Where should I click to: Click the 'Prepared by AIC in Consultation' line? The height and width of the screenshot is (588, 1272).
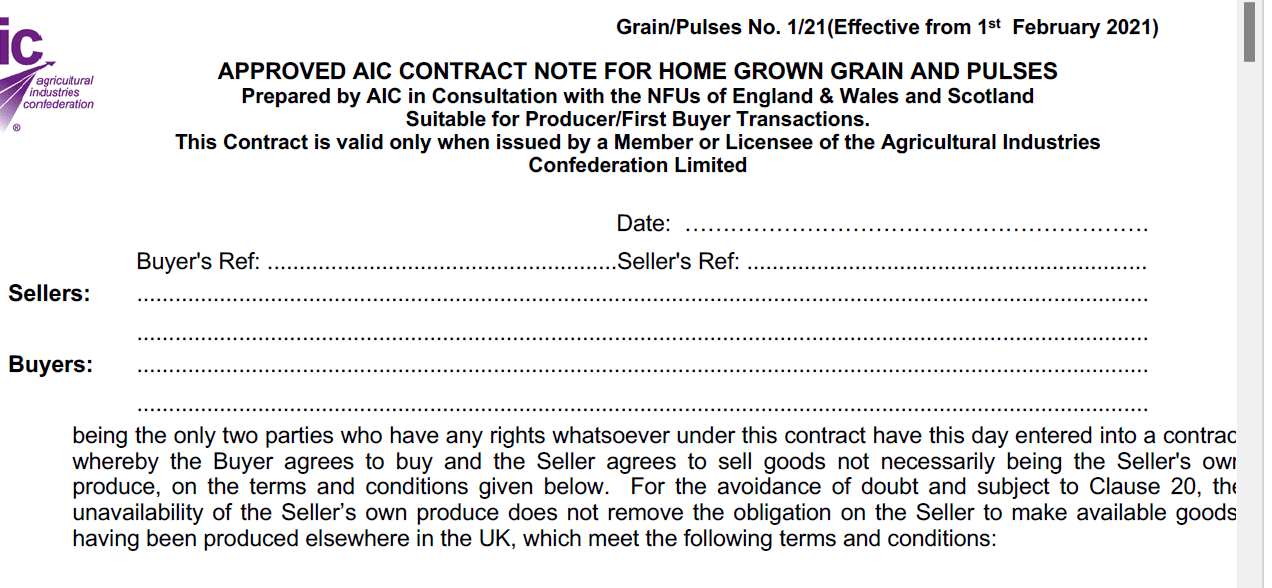click(x=637, y=97)
